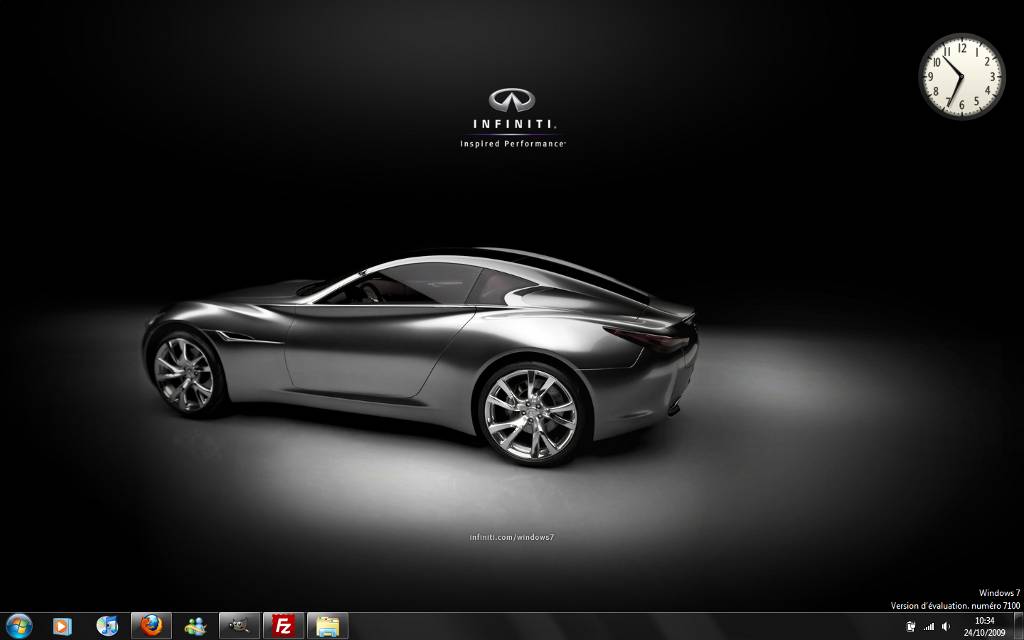Switch to the GIMP taskbar window
The image size is (1024, 640).
click(x=239, y=626)
